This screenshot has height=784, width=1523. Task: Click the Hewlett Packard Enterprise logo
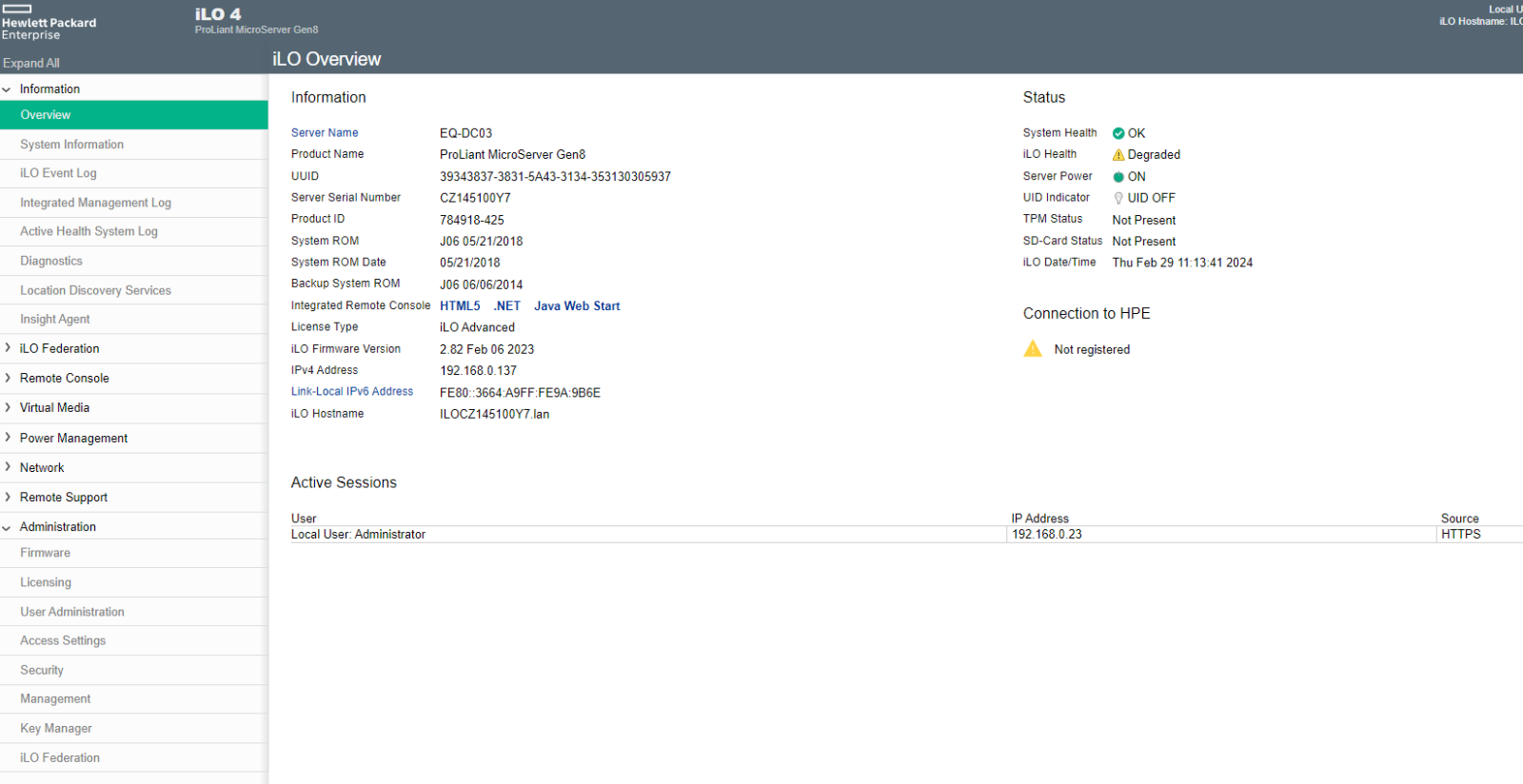tap(49, 23)
